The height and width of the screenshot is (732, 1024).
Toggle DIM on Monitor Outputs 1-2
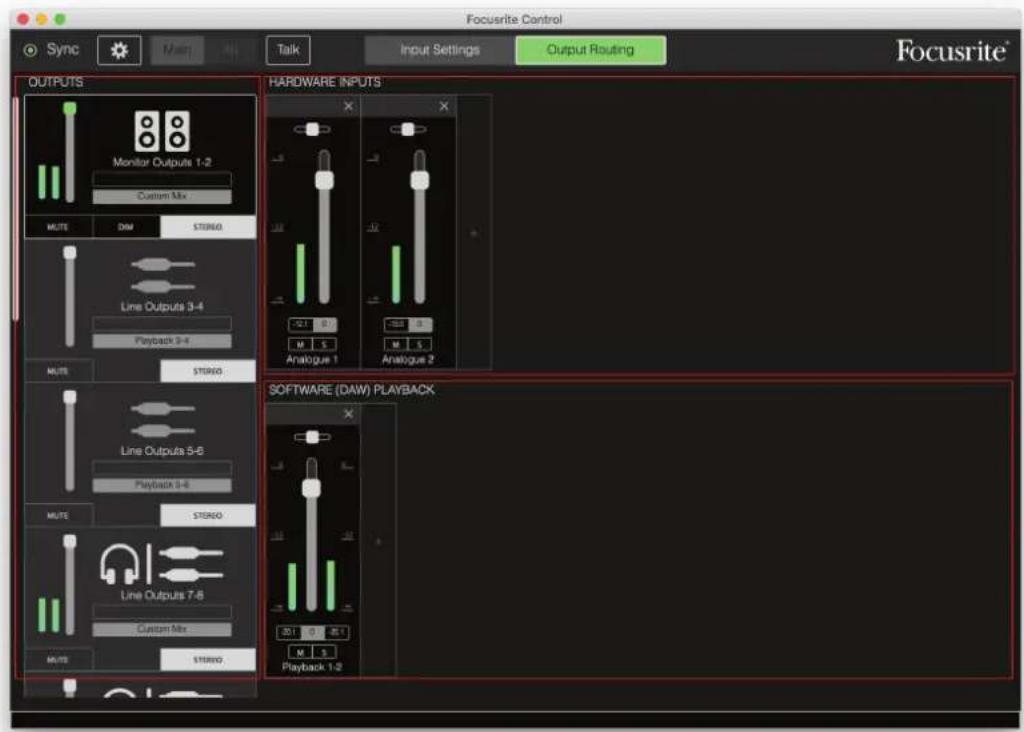(126, 227)
